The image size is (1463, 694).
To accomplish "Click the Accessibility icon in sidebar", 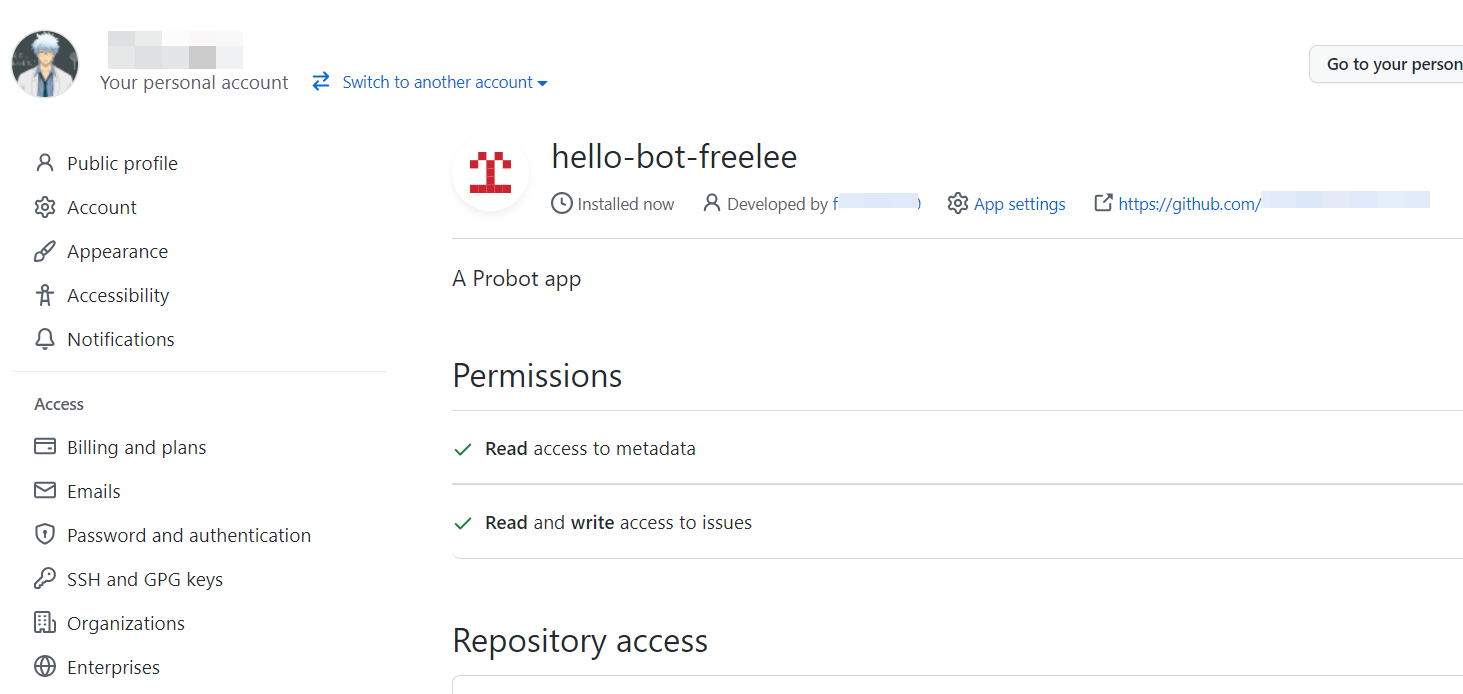I will pos(45,295).
